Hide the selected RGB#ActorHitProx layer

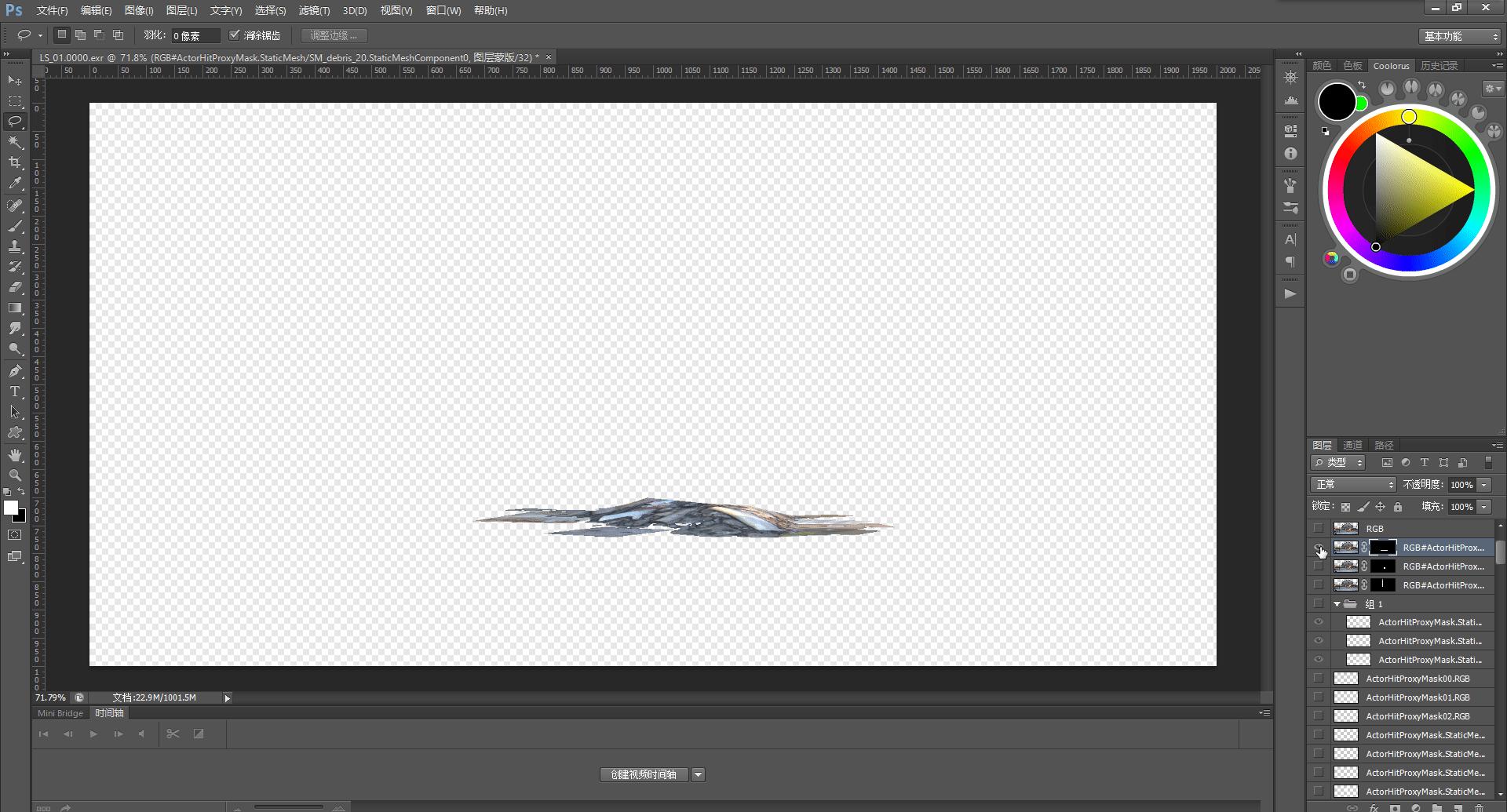[1319, 548]
